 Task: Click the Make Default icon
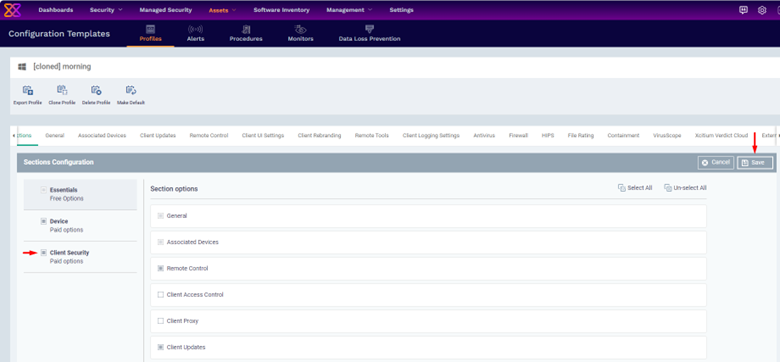tap(131, 90)
